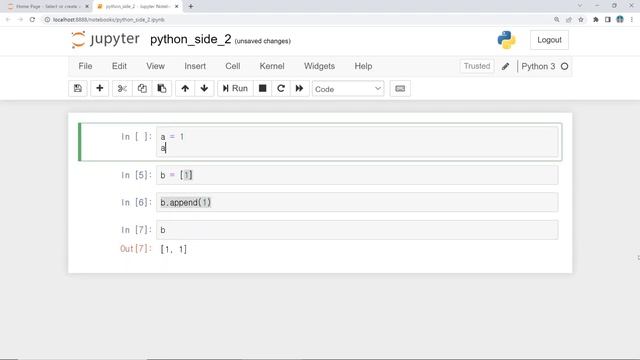Select the In [7] cell containing b
Image resolution: width=640 pixels, height=360 pixels.
pyautogui.click(x=357, y=230)
